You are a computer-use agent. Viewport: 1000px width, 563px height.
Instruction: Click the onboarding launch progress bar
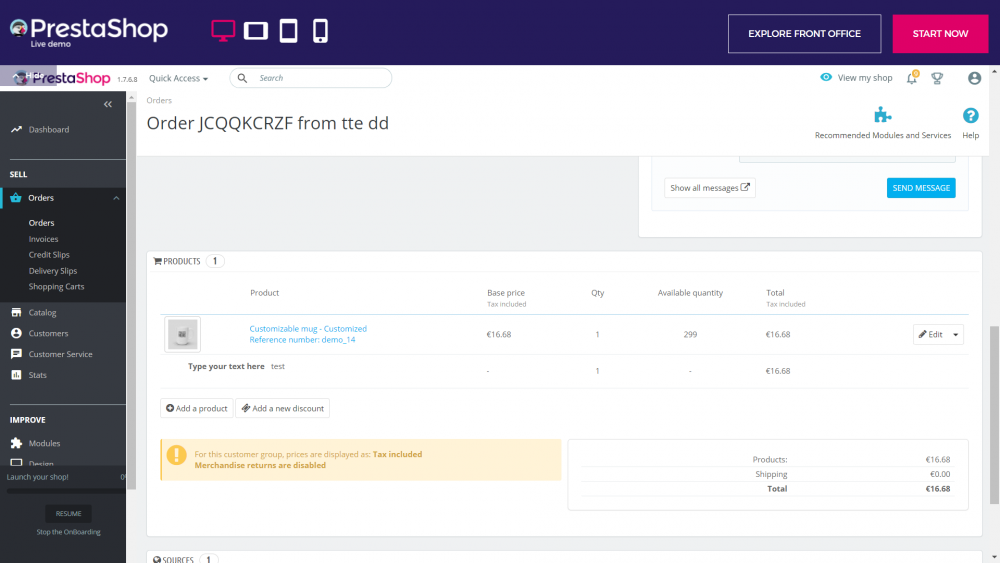pos(62,491)
